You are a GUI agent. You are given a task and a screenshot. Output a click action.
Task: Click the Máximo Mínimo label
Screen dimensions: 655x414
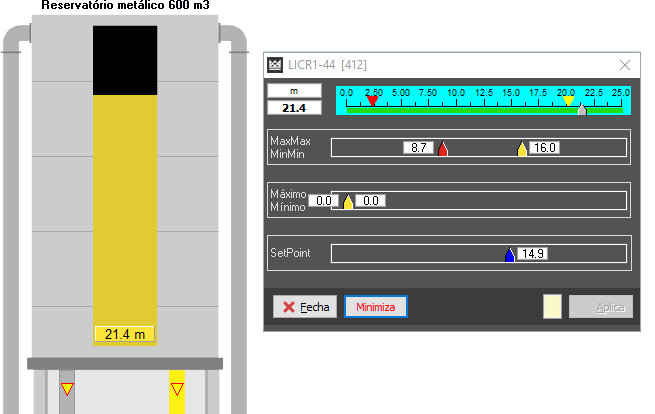click(x=288, y=201)
